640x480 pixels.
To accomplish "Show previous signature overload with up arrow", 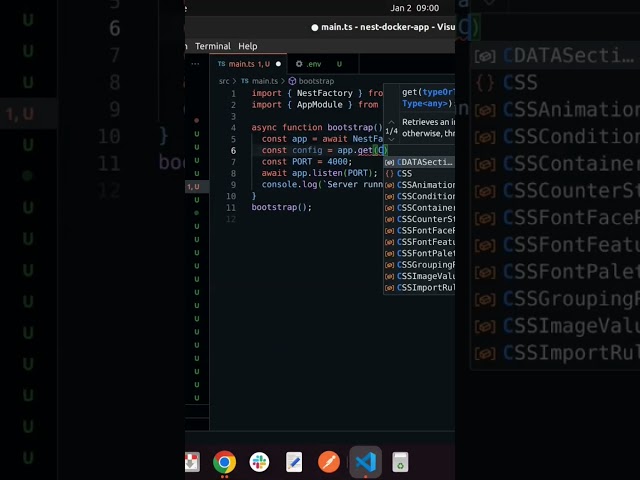I will point(391,122).
